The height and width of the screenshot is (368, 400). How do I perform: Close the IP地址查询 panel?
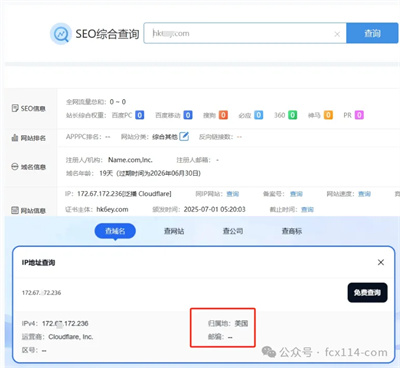click(x=381, y=262)
